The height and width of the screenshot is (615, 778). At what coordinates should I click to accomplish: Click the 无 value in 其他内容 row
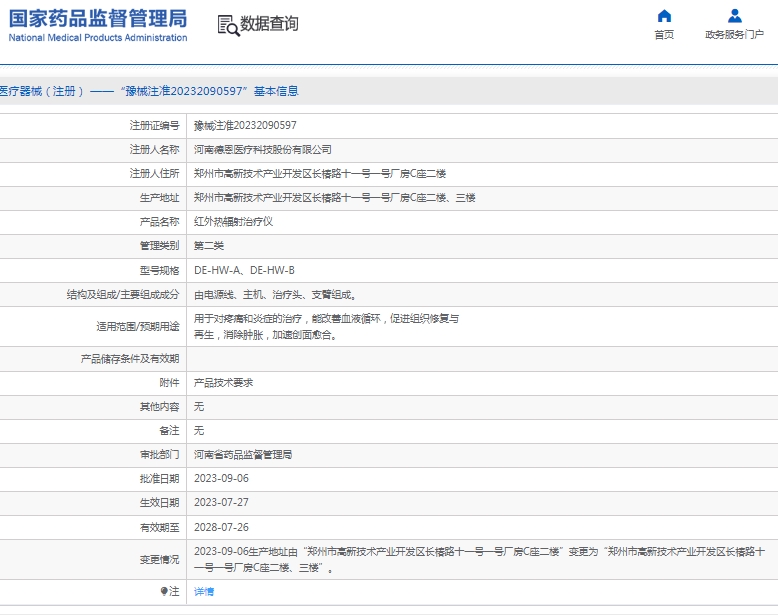(x=198, y=407)
